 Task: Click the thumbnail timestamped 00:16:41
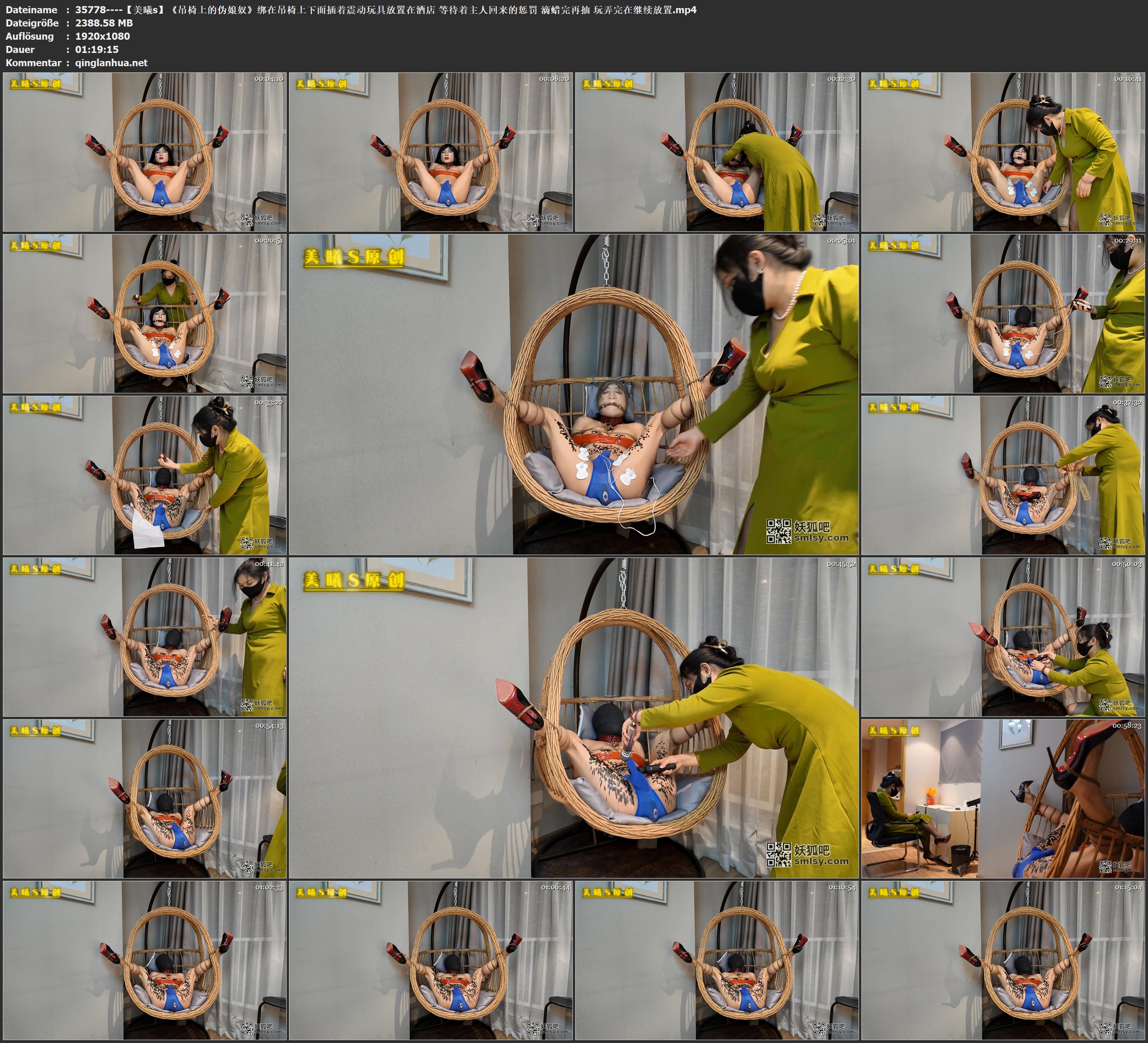click(1002, 151)
